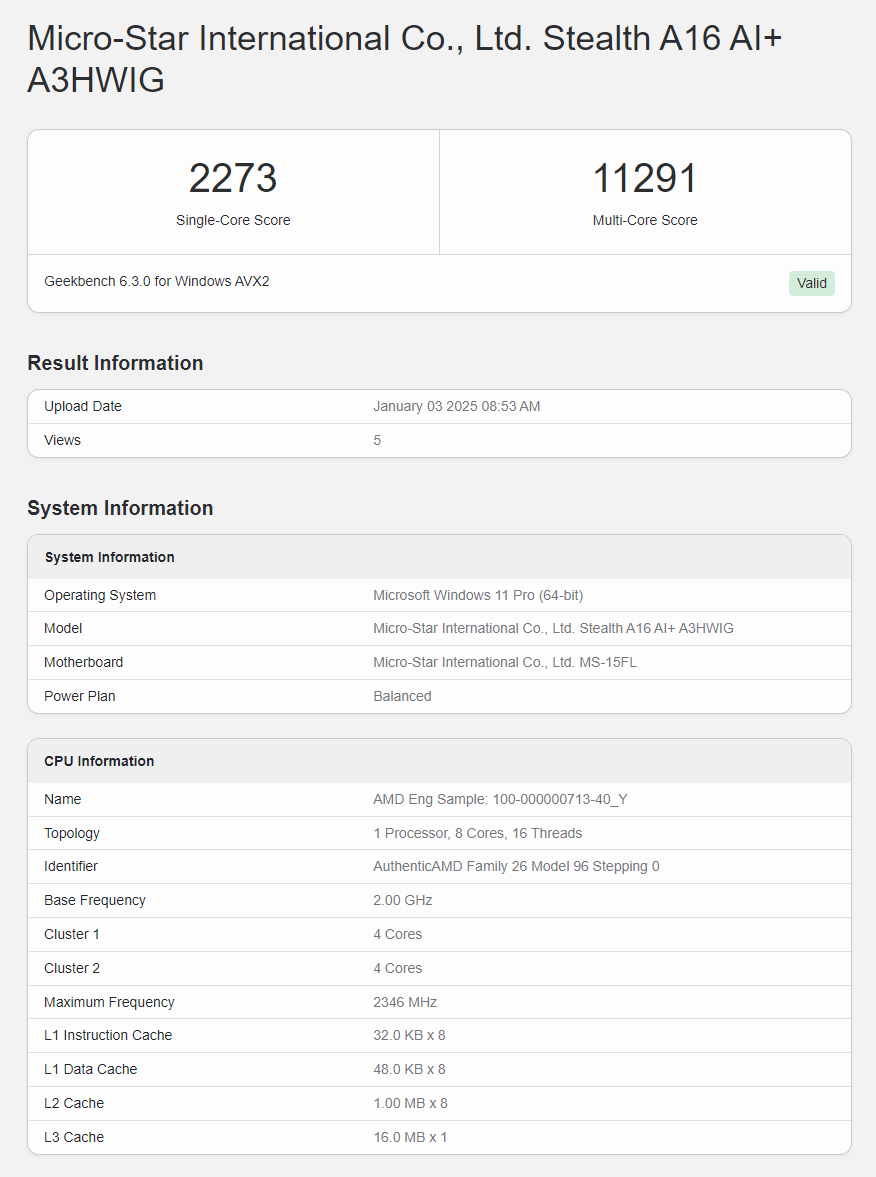Click the 'Cluster 2' row label

(x=71, y=968)
